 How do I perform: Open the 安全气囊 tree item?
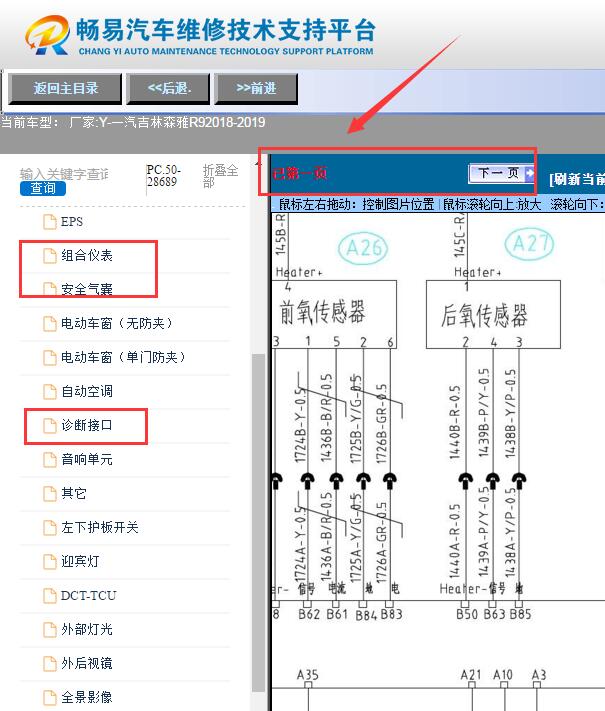coord(87,289)
